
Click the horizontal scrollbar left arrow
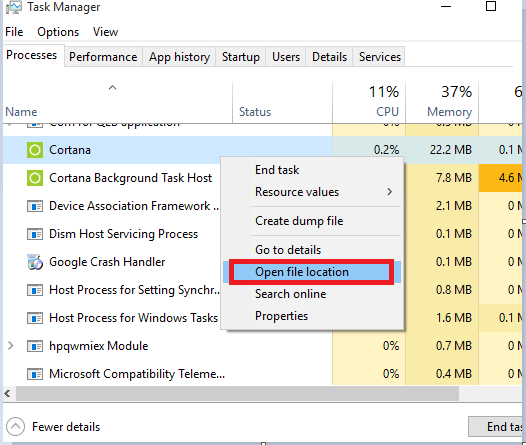pyautogui.click(x=8, y=393)
